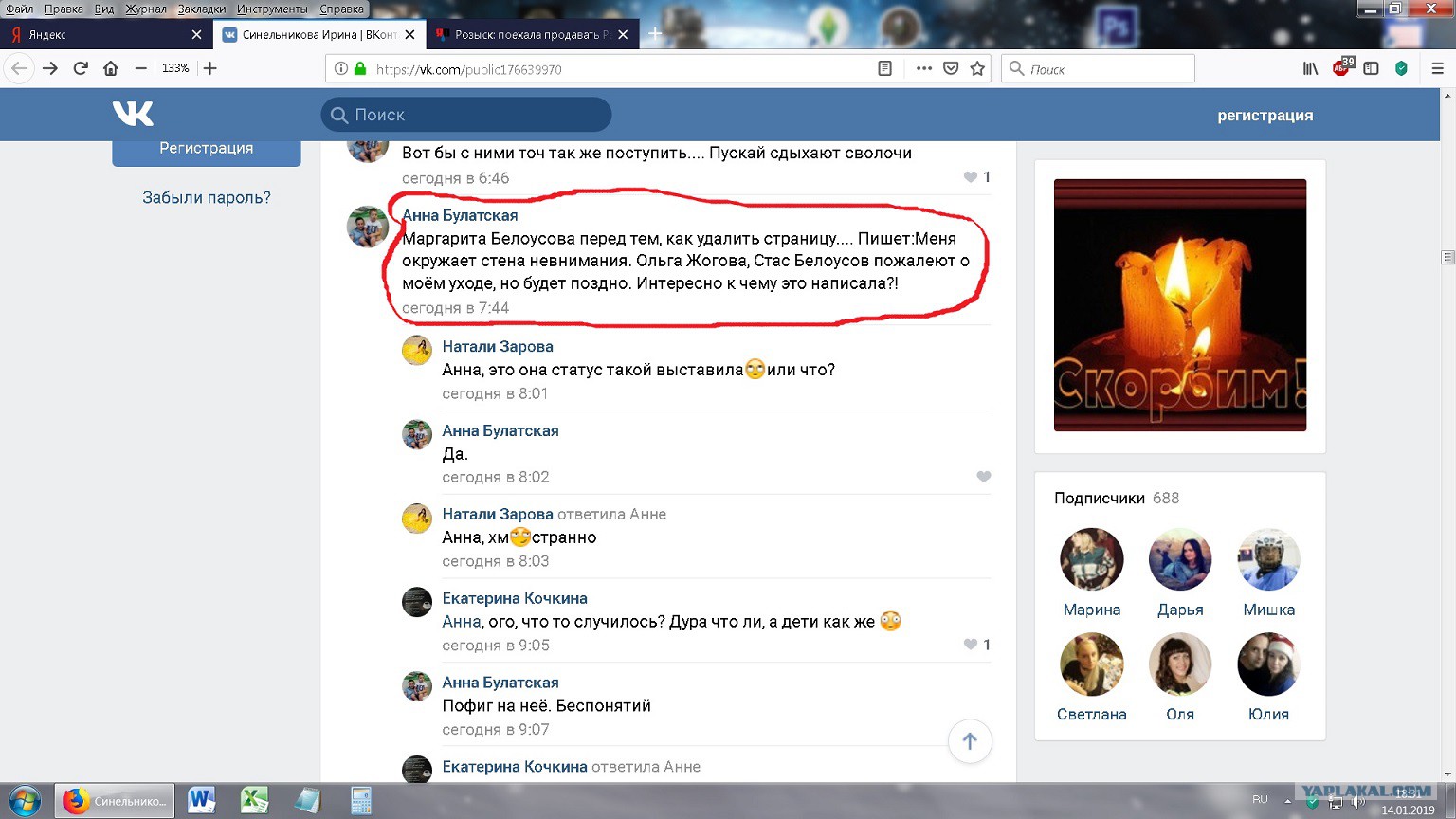Open the Инструменты menu
1456x819 pixels.
[272, 9]
